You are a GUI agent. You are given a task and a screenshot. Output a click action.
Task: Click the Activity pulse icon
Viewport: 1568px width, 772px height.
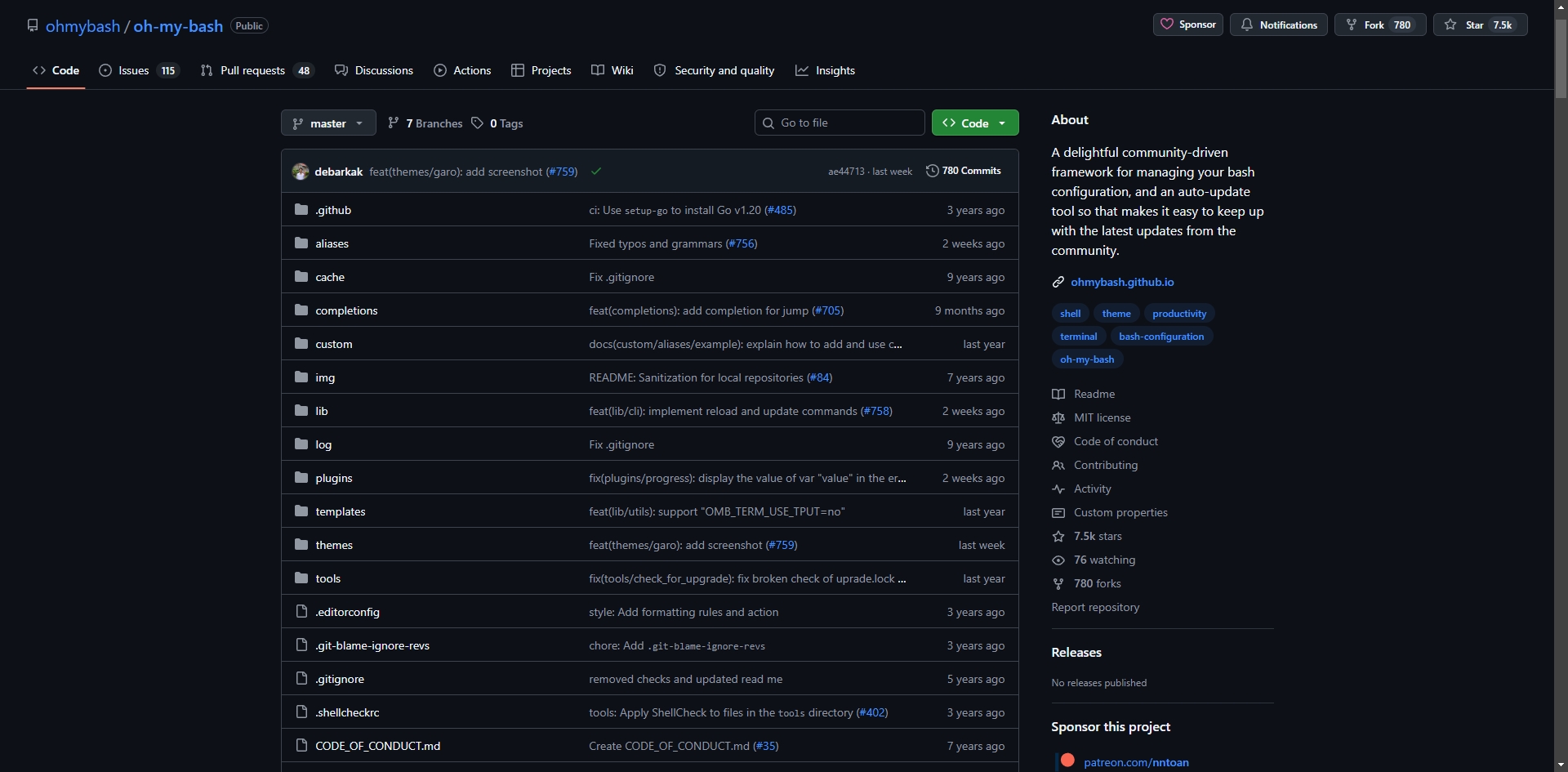tap(1058, 489)
